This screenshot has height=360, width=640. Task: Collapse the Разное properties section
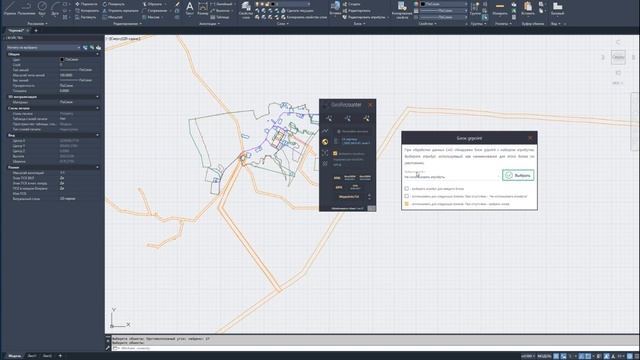pos(97,167)
